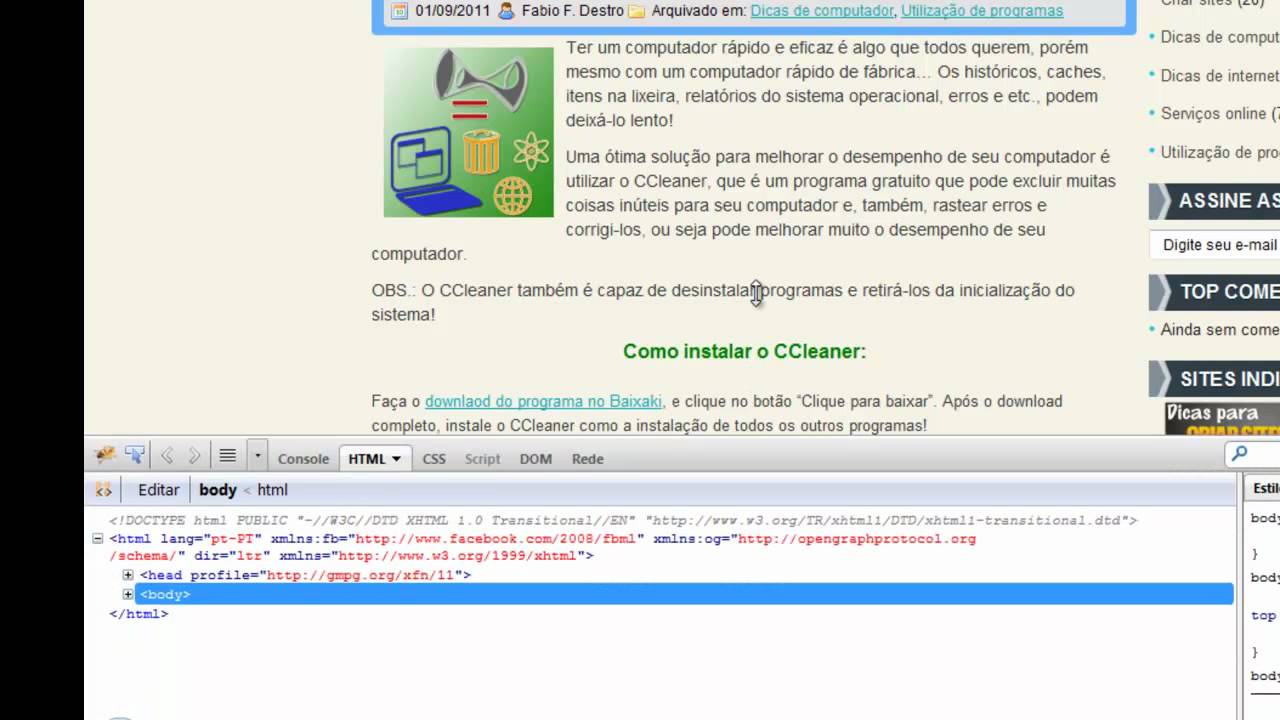The image size is (1280, 720).
Task: Open the Utilização de programas category link
Action: [x=982, y=11]
